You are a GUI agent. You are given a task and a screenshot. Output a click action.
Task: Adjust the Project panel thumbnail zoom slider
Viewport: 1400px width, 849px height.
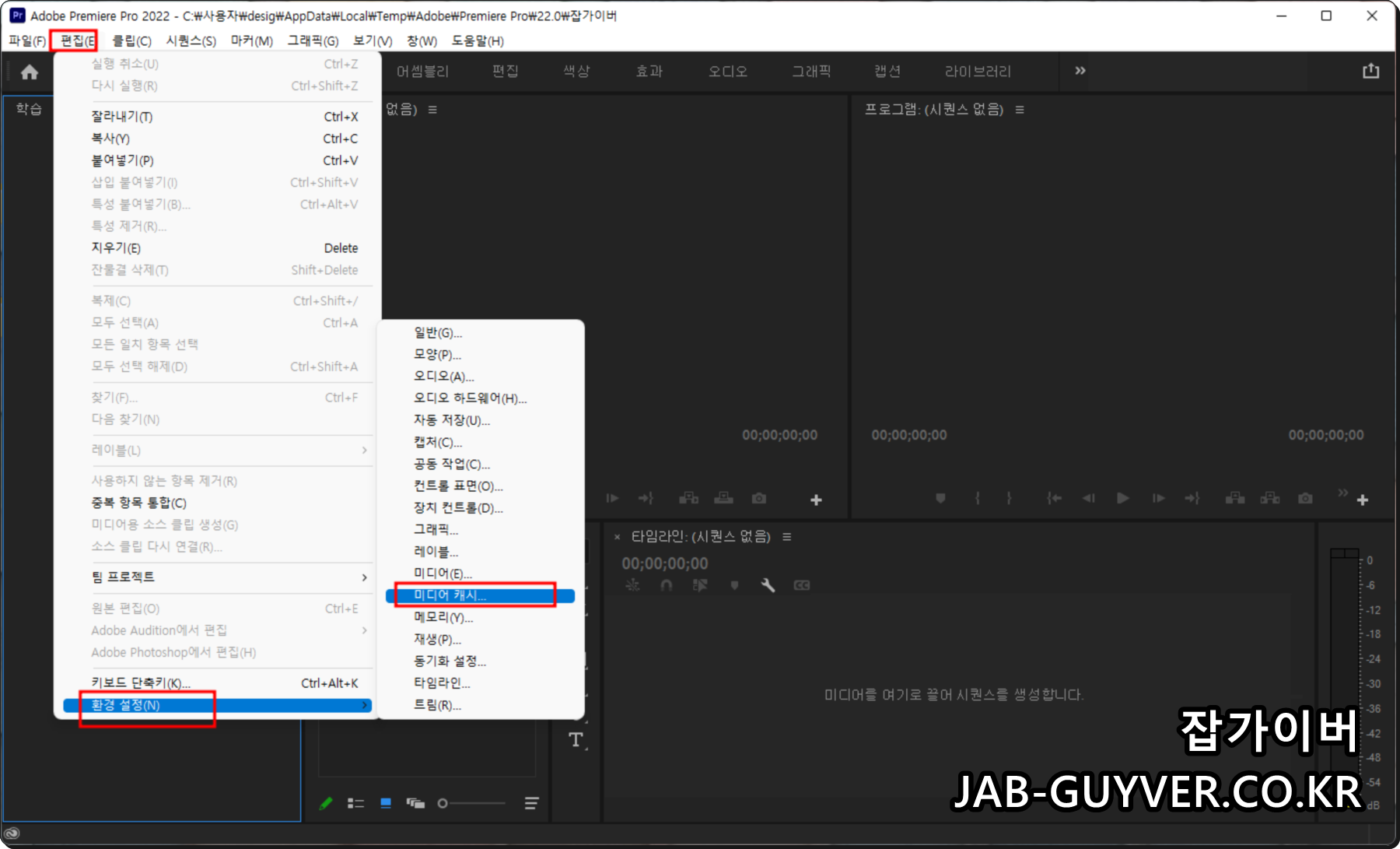[x=471, y=803]
